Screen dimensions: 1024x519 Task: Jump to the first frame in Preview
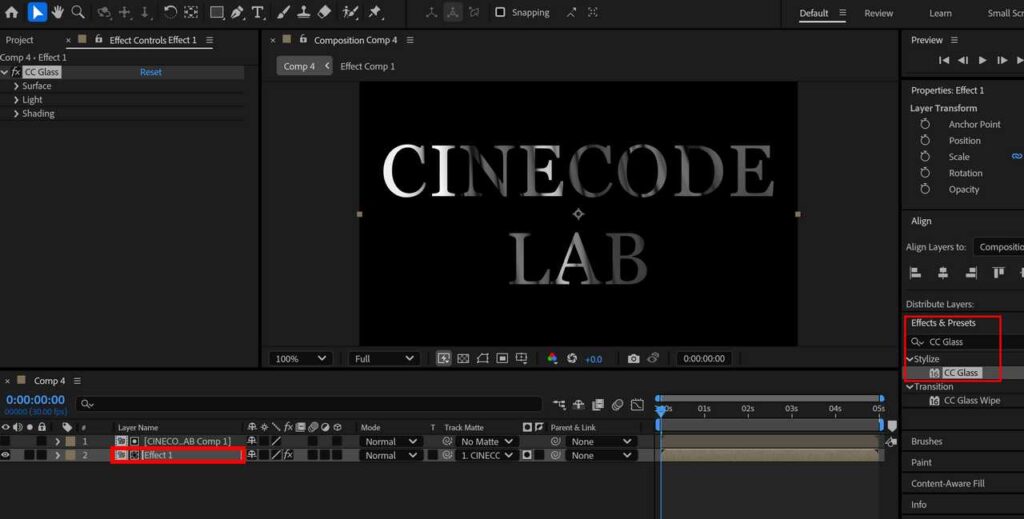click(x=944, y=60)
